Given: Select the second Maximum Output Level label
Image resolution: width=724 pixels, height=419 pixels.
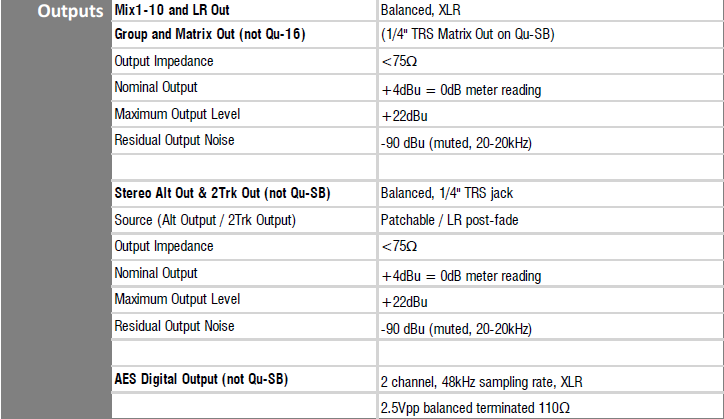Looking at the screenshot, I should (178, 299).
